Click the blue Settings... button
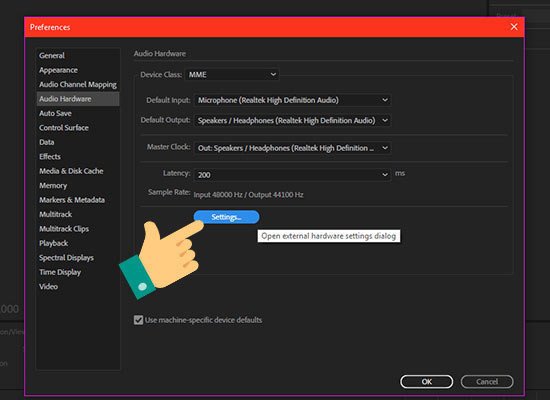The image size is (550, 400). tap(227, 217)
